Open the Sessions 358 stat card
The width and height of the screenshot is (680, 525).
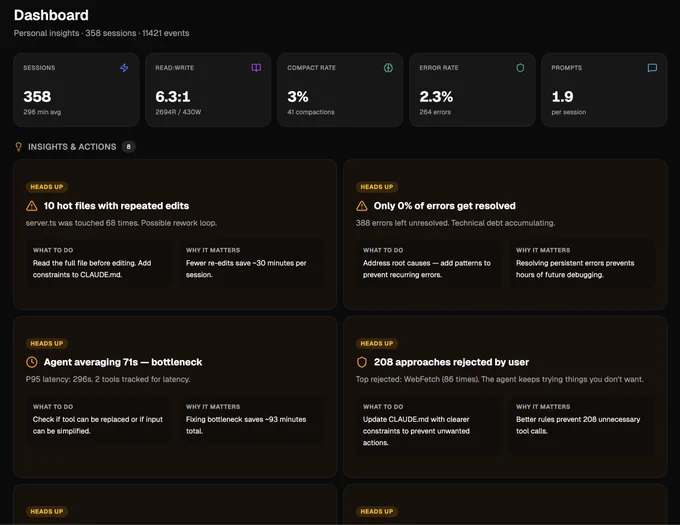pos(76,90)
